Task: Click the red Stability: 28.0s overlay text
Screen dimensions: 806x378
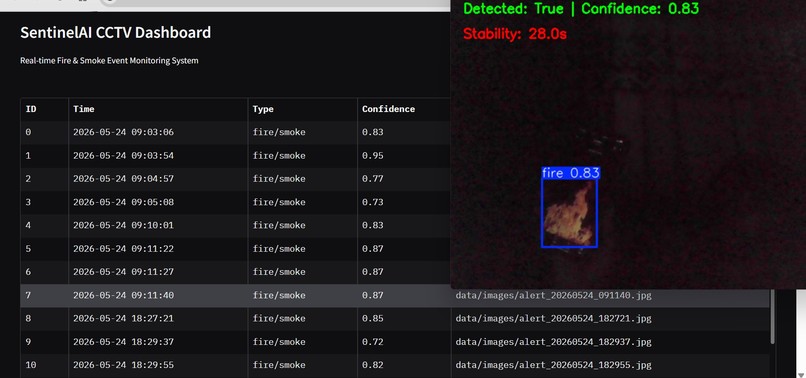Action: (x=515, y=34)
